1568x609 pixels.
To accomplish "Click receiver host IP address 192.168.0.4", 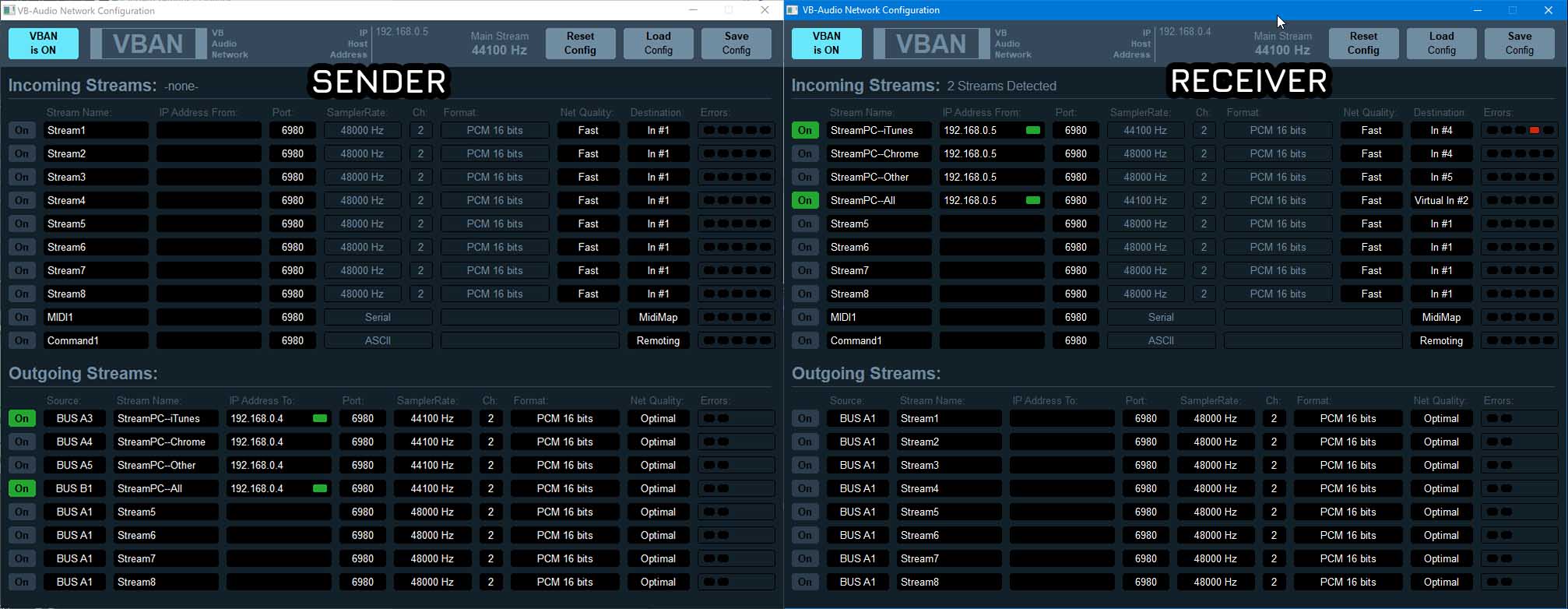I will (1185, 32).
